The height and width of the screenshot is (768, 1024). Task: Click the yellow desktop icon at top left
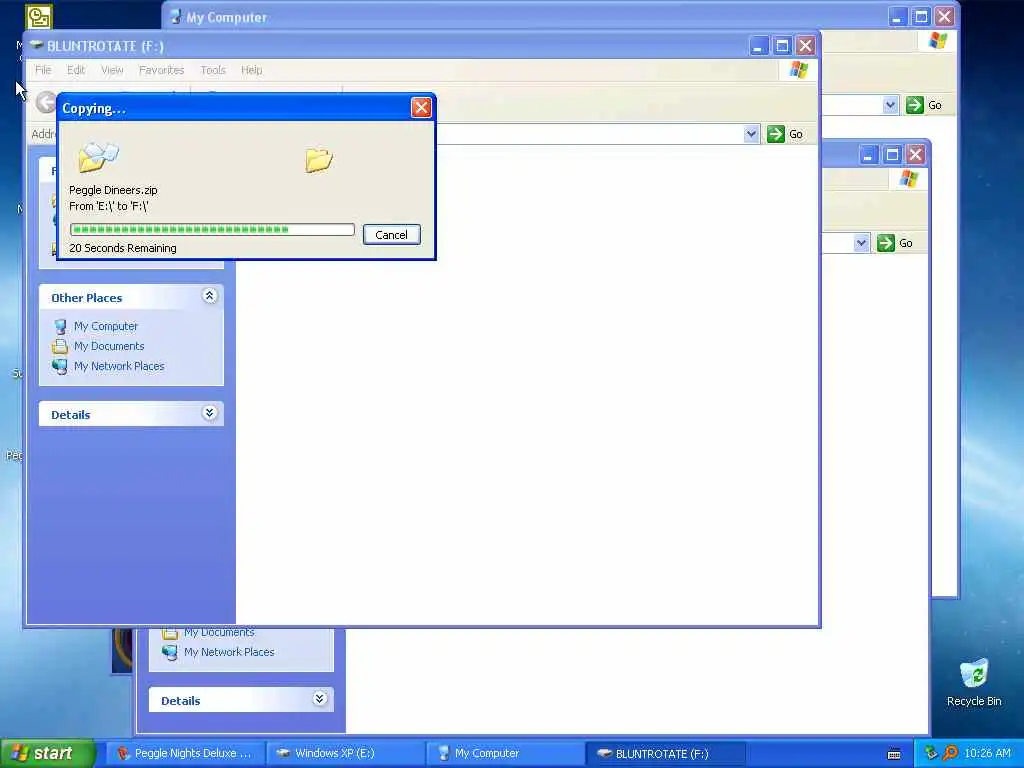click(39, 16)
